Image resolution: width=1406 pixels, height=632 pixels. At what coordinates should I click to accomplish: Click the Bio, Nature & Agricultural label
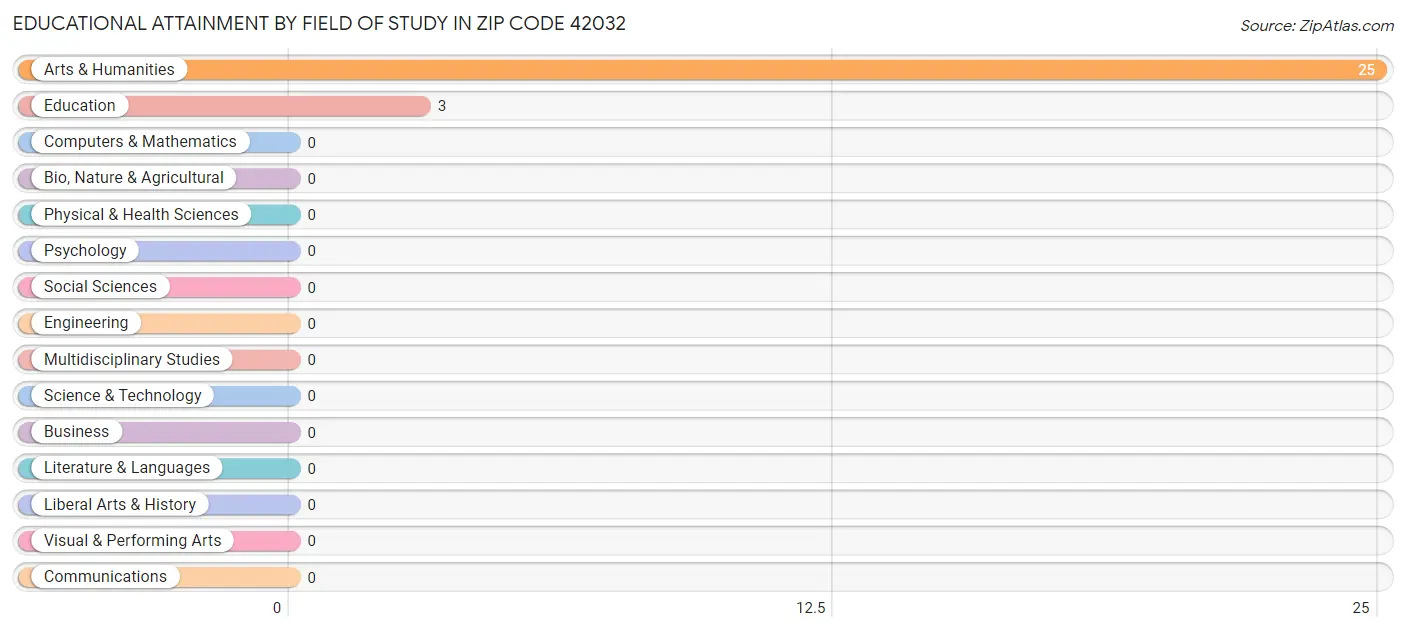pos(134,177)
